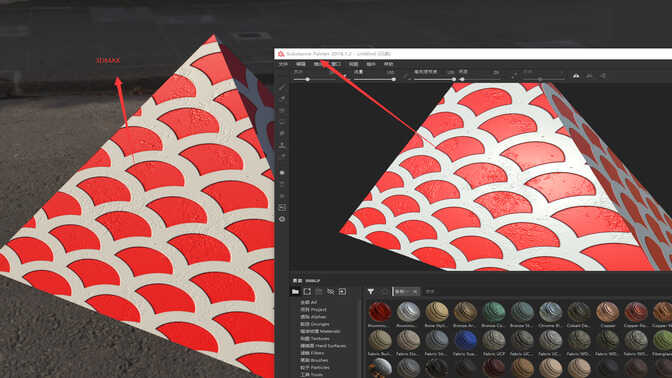Select the Paint brush tool
This screenshot has height=378, width=672.
coord(282,88)
